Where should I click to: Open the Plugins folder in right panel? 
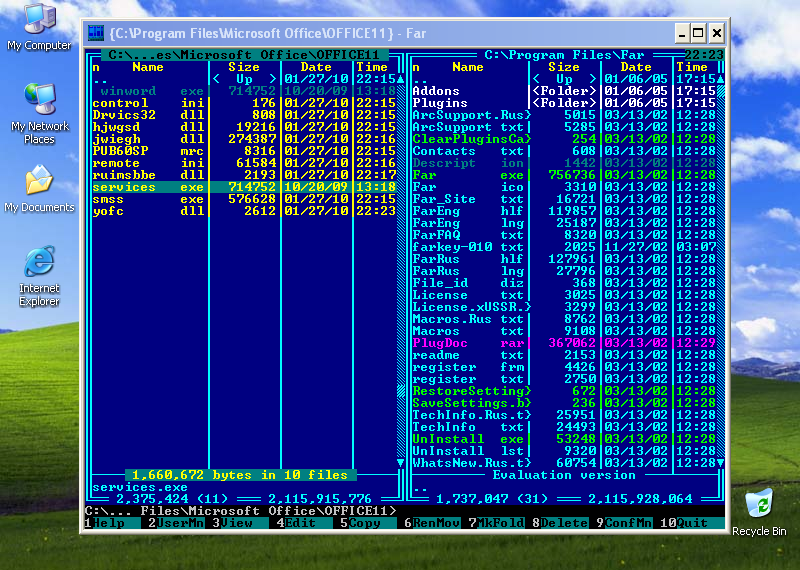[564, 103]
